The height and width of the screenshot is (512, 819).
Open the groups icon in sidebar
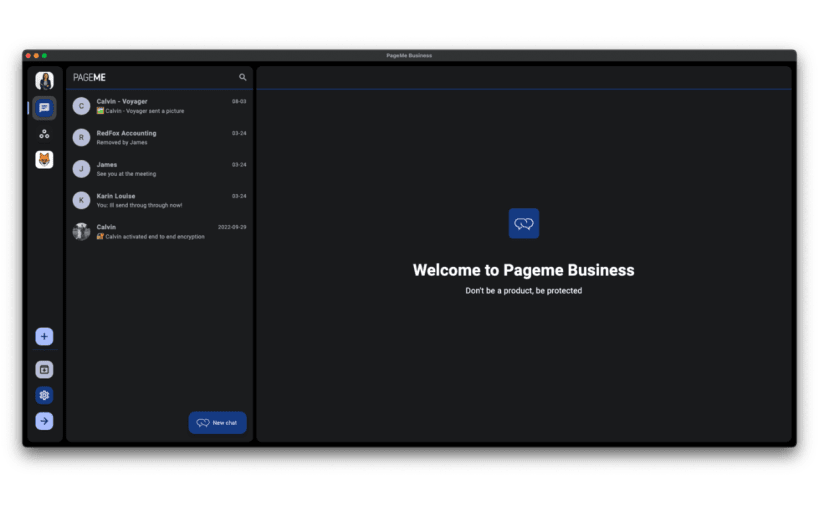(44, 134)
